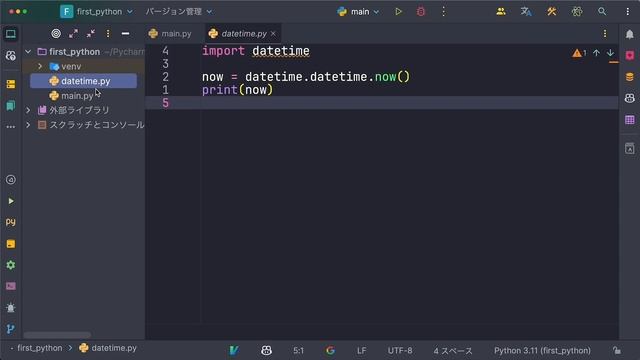
Task: Open Python 3.11 interpreter selector
Action: pos(542,351)
